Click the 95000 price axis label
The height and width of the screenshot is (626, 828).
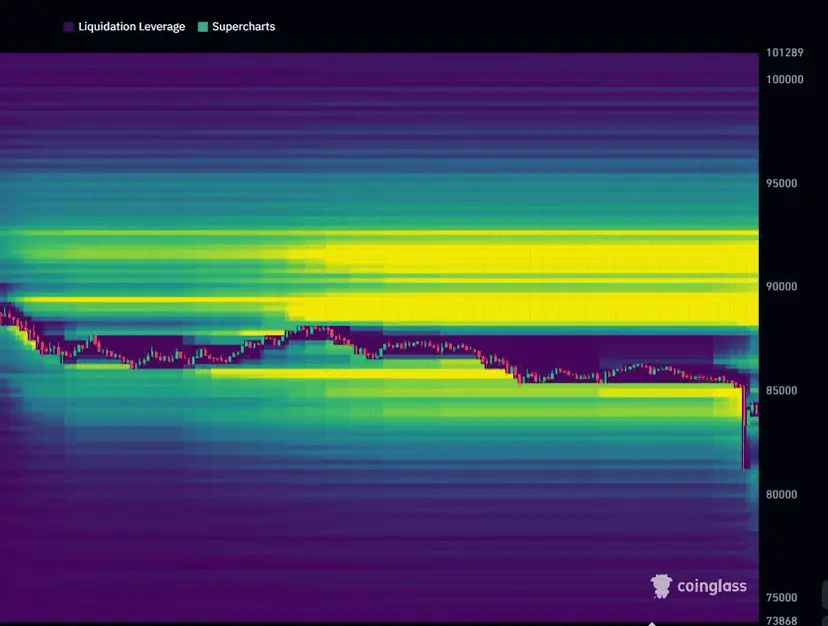782,183
